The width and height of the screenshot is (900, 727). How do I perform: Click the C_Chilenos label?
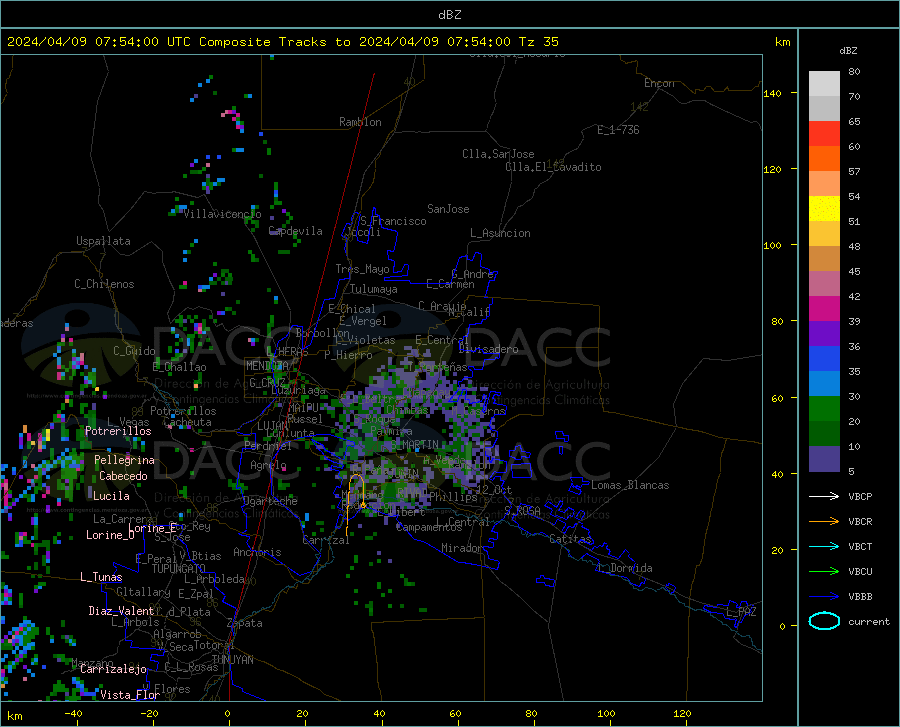point(104,284)
